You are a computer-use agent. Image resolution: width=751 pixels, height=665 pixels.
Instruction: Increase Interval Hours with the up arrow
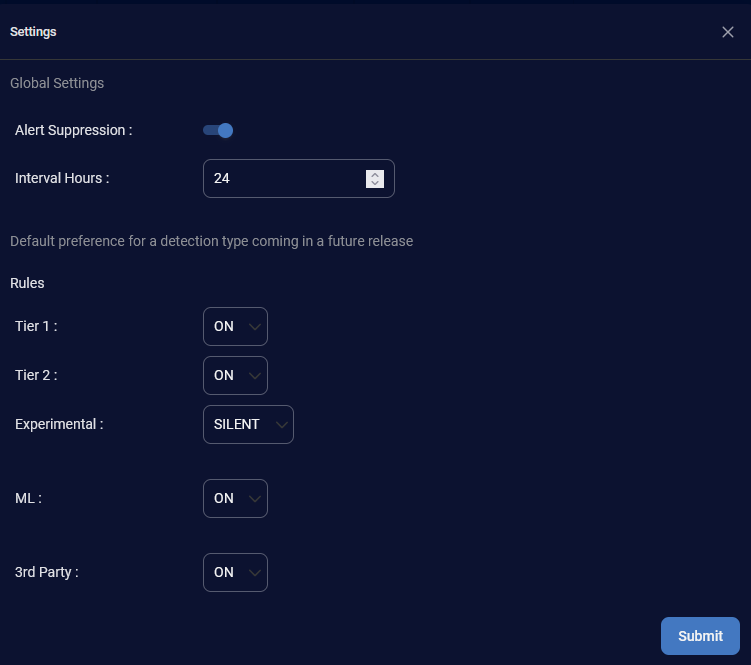pos(375,174)
